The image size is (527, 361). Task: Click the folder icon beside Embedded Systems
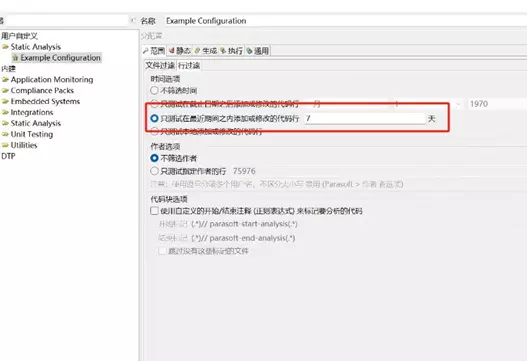click(x=5, y=102)
